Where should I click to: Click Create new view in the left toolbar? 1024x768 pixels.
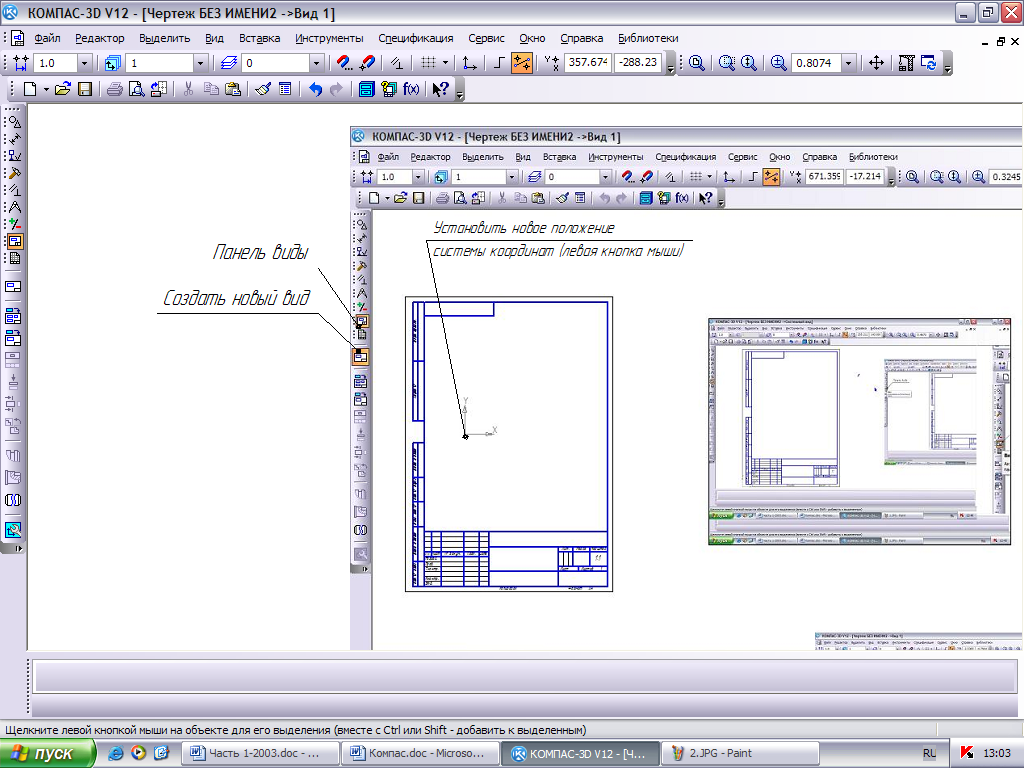13,287
